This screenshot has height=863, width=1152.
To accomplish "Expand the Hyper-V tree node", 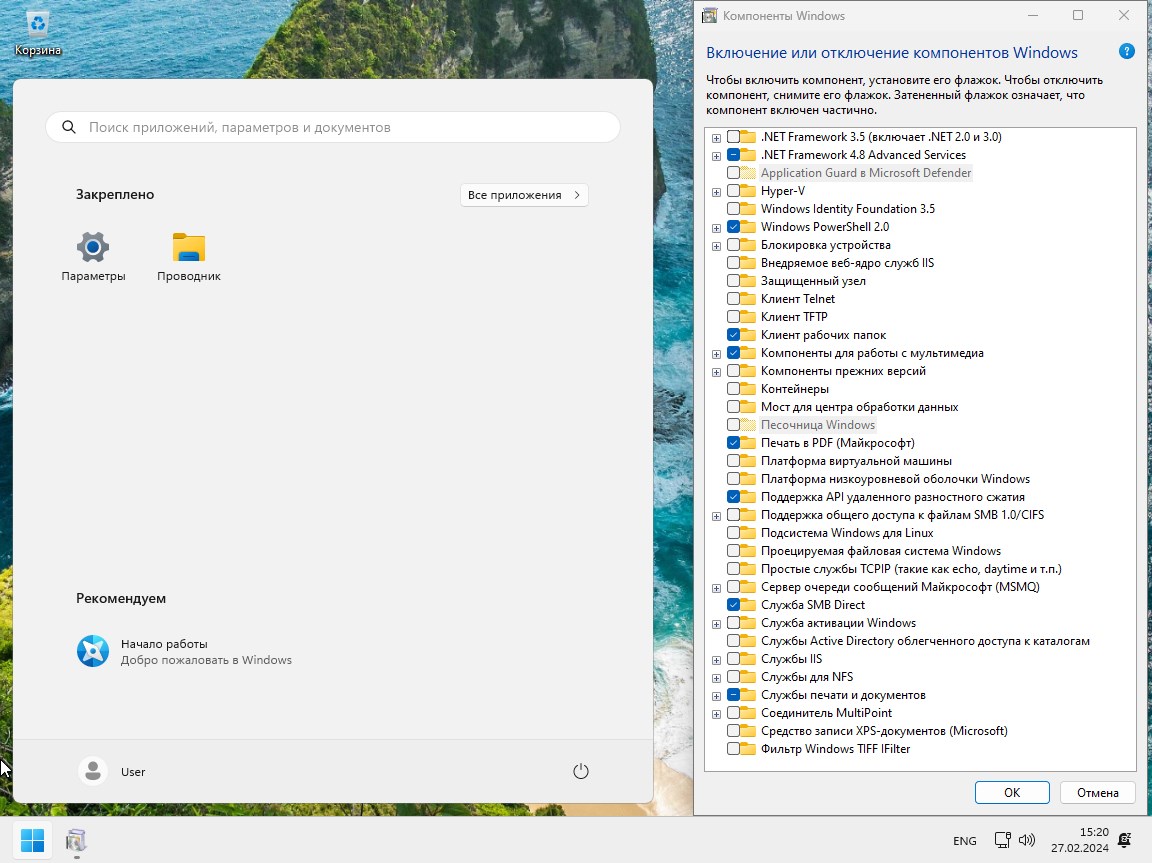I will [x=716, y=192].
